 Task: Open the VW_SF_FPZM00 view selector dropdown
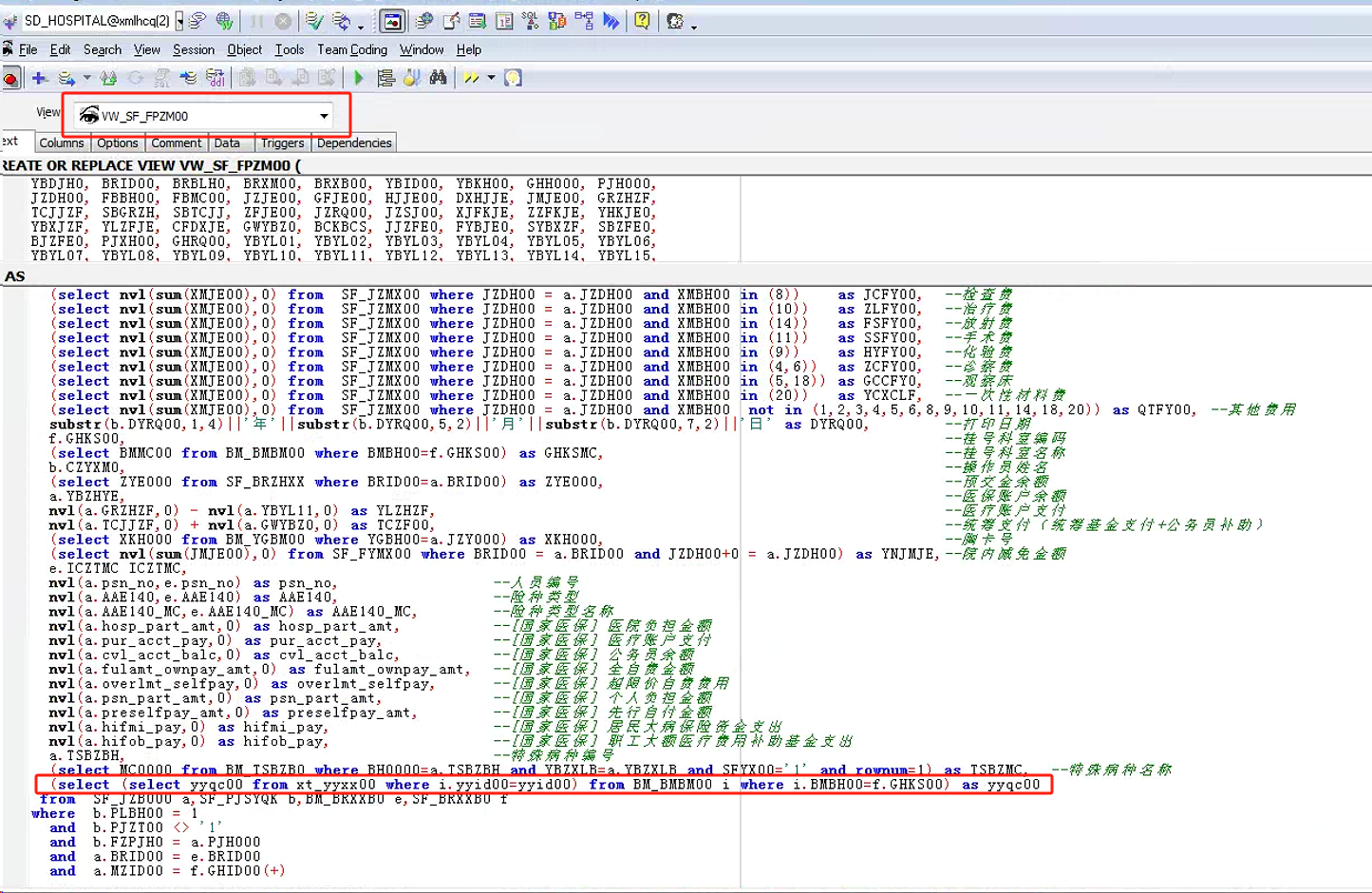point(324,116)
